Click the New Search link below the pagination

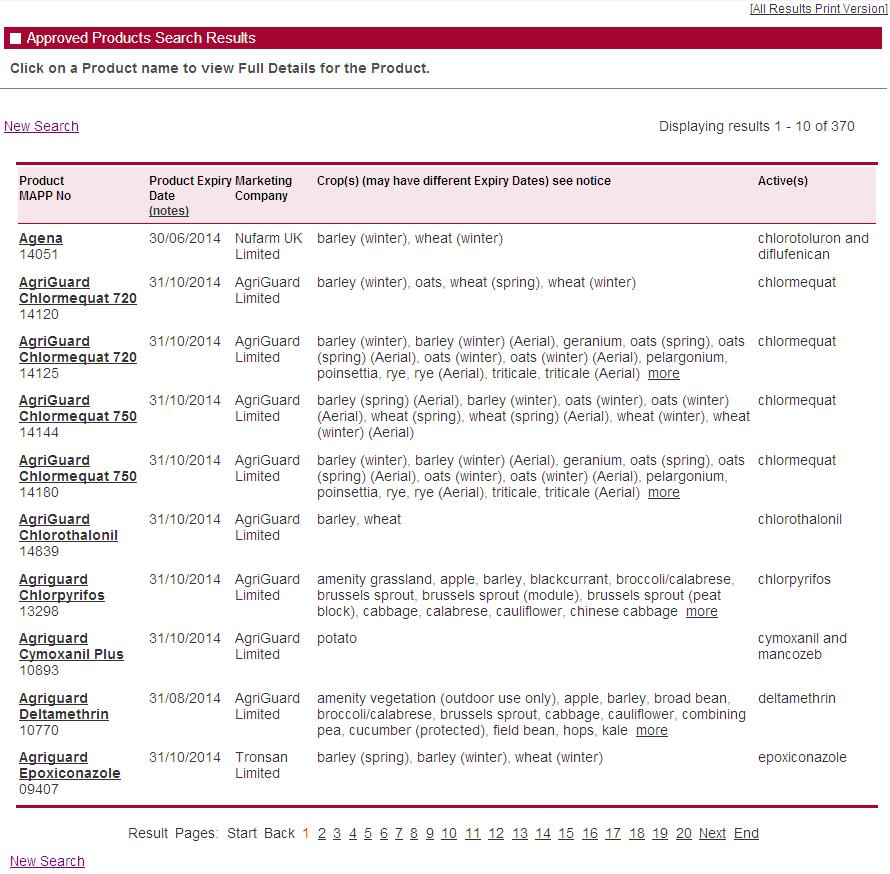tap(47, 861)
